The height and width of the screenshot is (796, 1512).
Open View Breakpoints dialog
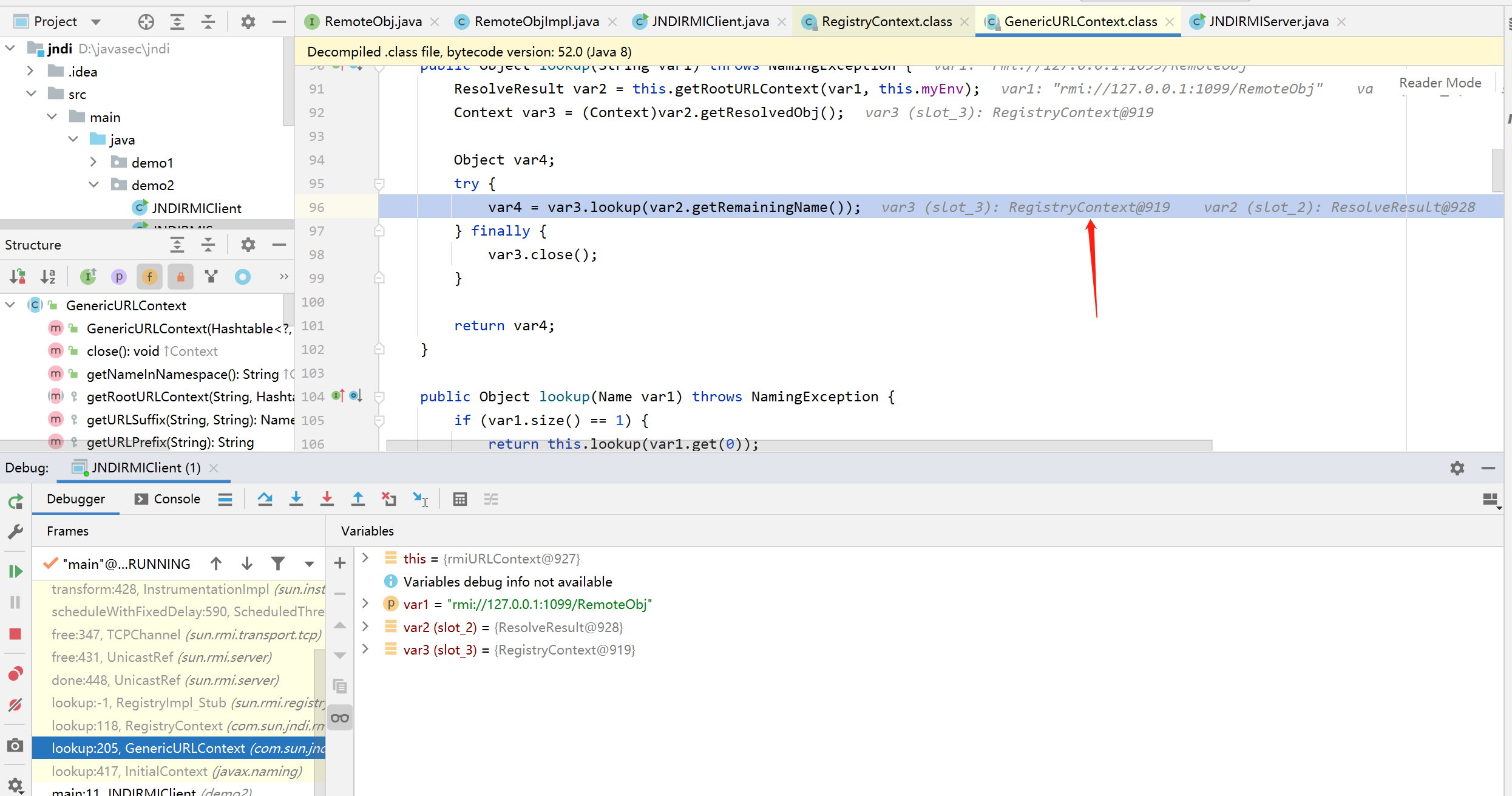(16, 673)
